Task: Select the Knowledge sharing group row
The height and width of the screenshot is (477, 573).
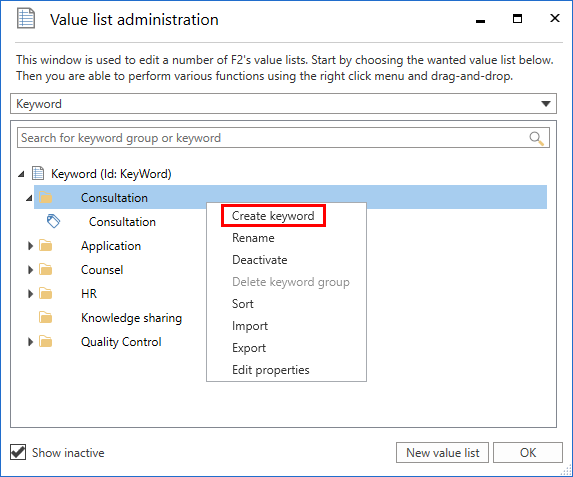Action: tap(131, 318)
